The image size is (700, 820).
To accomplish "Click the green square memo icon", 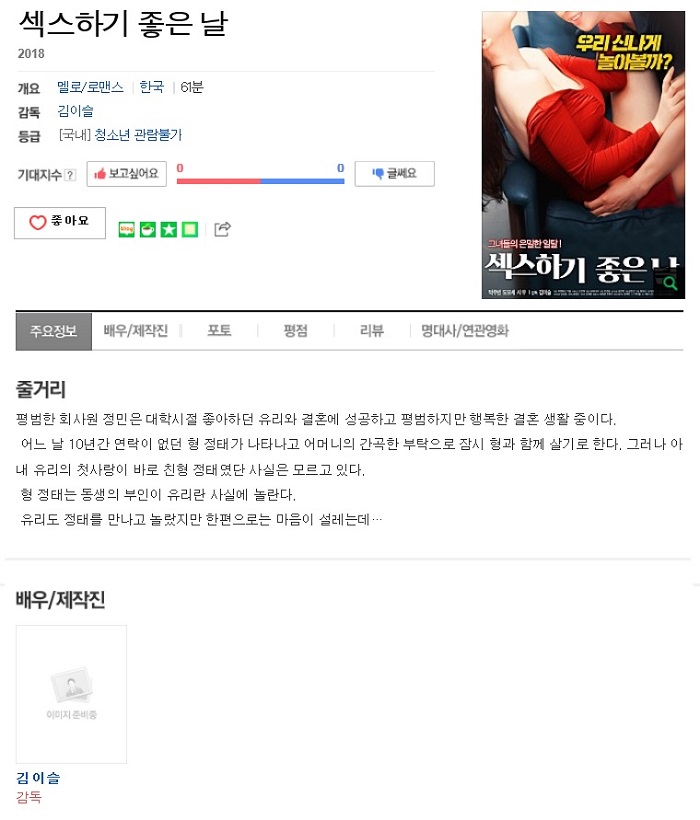I will [x=190, y=230].
